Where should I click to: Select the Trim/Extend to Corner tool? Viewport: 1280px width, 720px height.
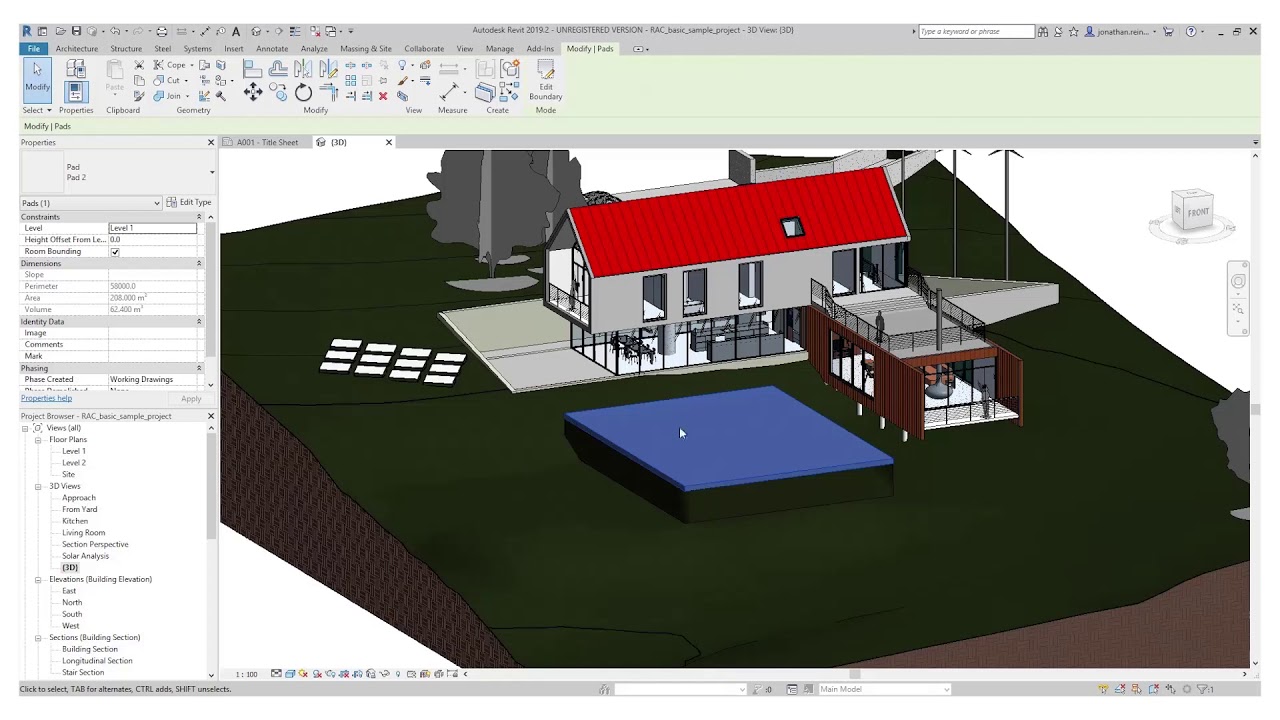pos(328,92)
